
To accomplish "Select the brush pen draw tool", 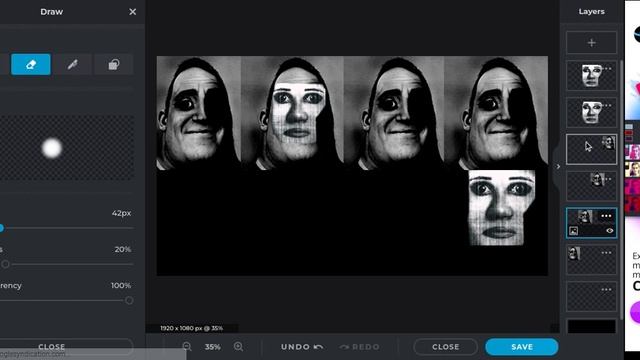I will pyautogui.click(x=73, y=64).
